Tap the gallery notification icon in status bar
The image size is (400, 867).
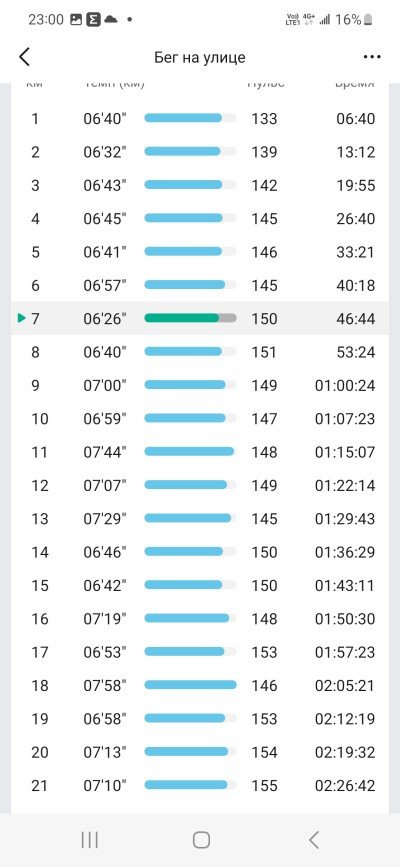coord(76,20)
